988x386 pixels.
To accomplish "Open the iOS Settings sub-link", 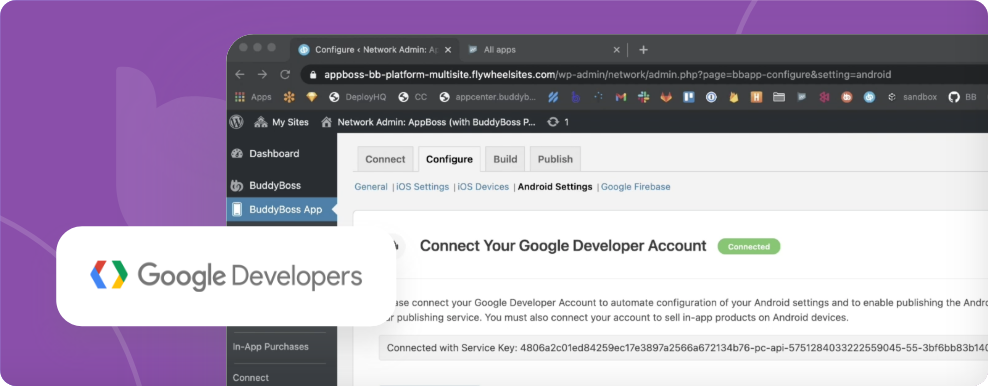I will click(423, 187).
